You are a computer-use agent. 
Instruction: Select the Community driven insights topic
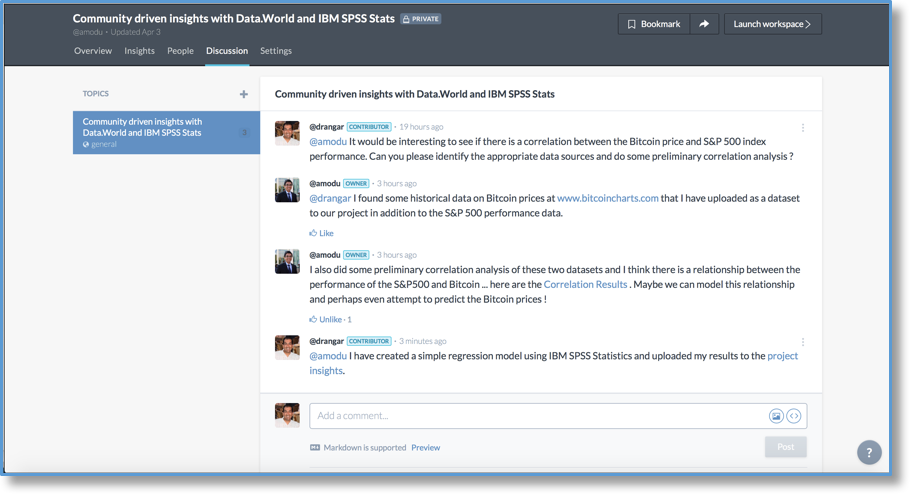[x=166, y=132]
